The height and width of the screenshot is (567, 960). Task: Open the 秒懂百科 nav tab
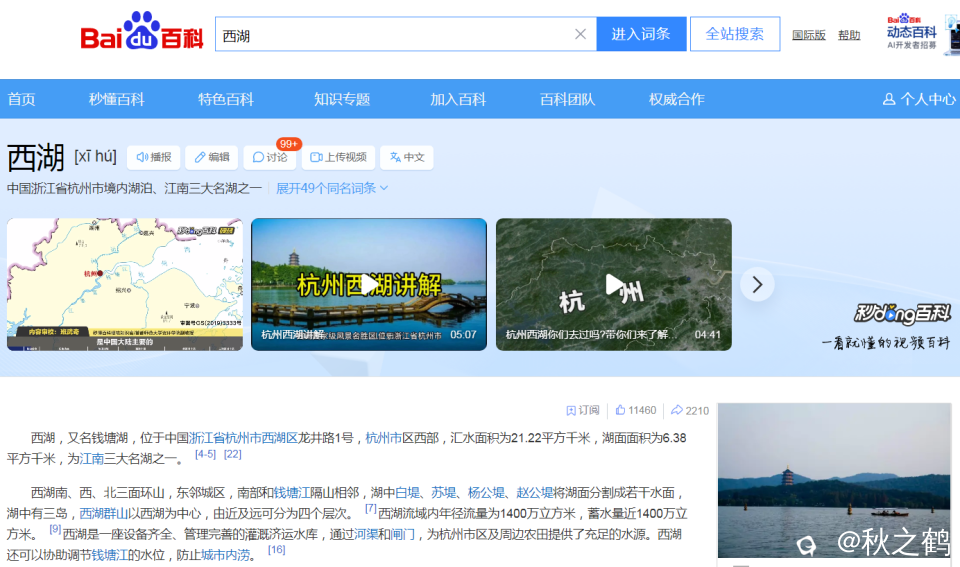117,99
